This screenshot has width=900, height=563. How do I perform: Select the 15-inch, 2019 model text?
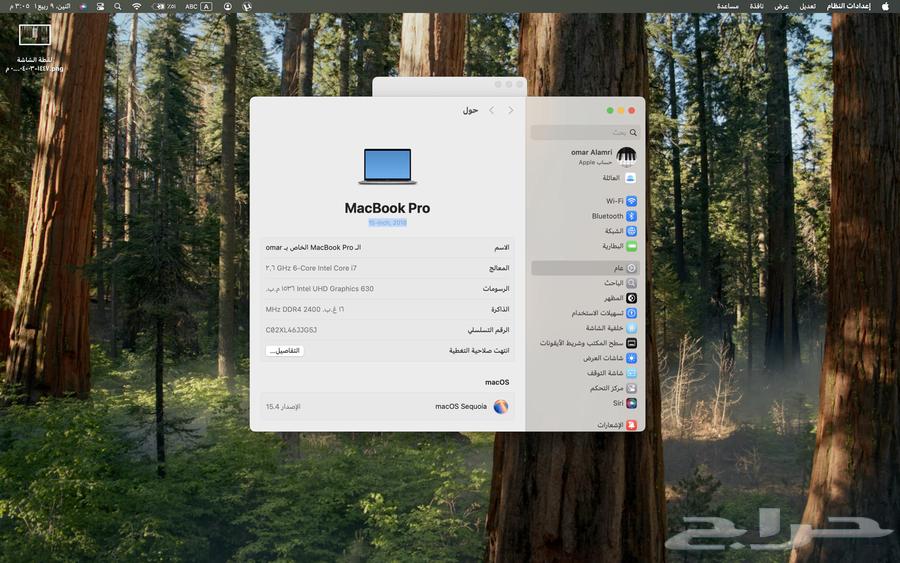pos(387,223)
